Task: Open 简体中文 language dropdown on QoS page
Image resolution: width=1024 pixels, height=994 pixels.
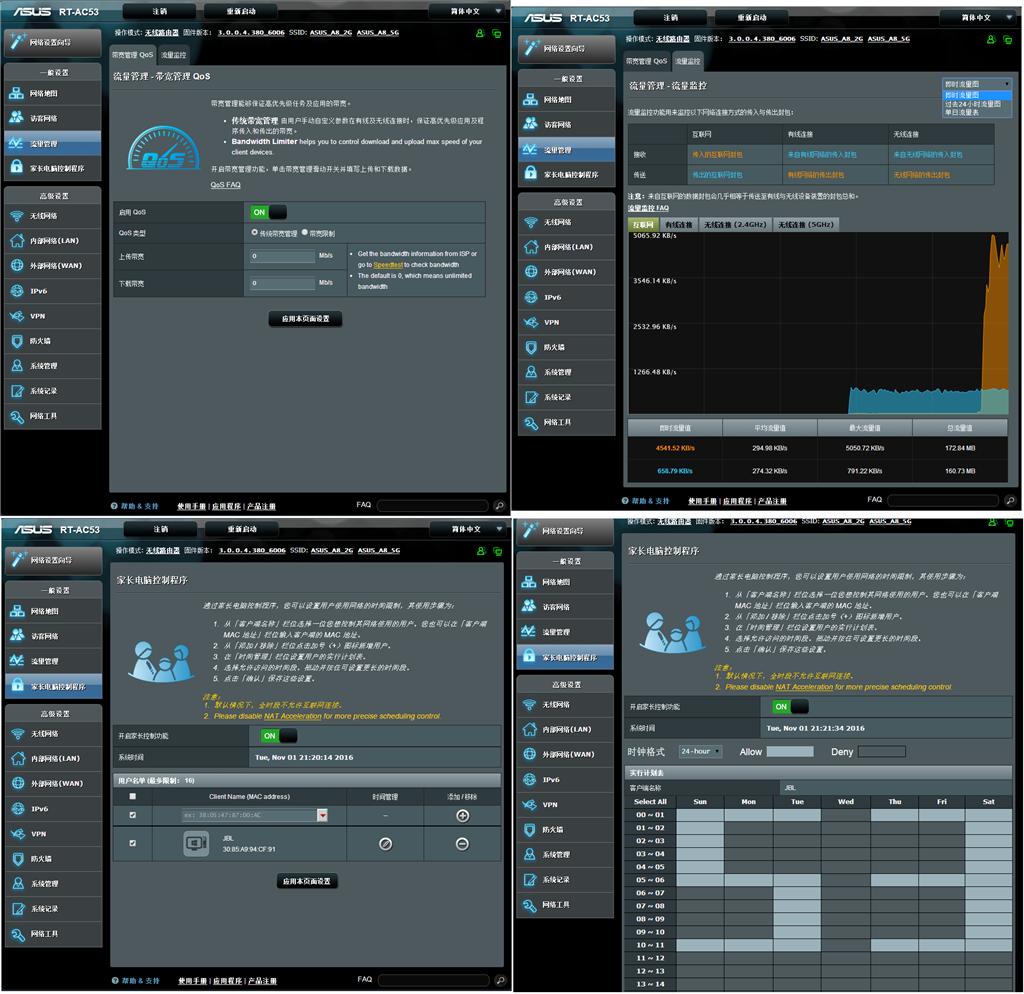Action: (x=468, y=11)
